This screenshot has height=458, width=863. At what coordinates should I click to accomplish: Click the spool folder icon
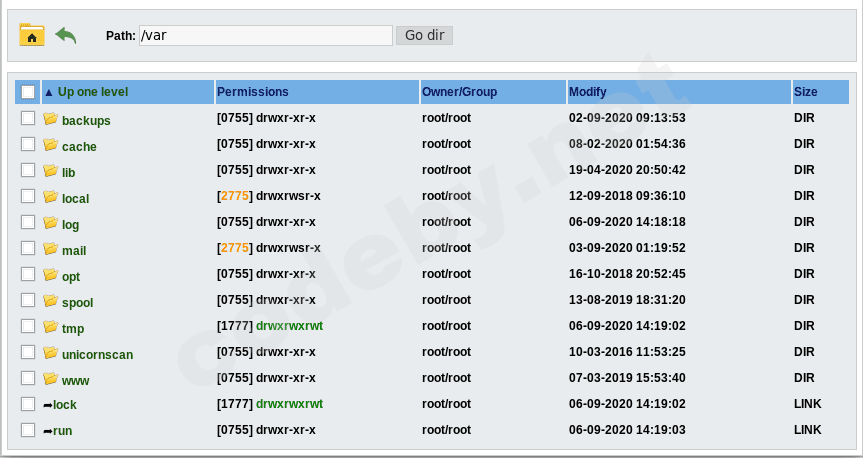pyautogui.click(x=51, y=300)
